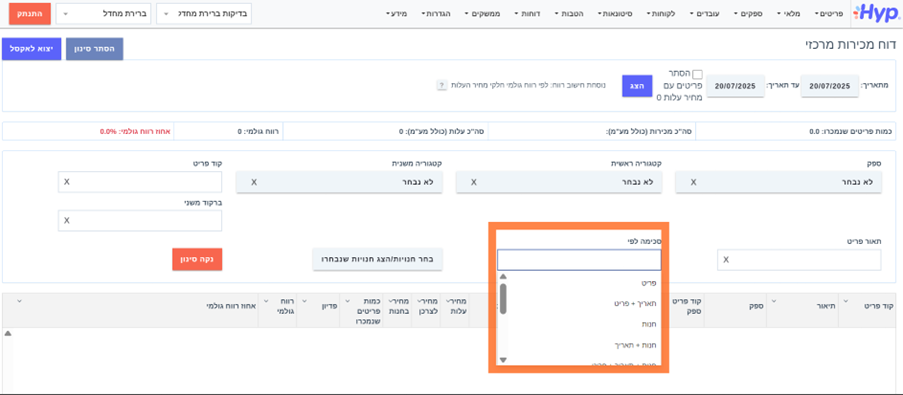Clear the ברקוד משני field with X
Image resolution: width=903 pixels, height=395 pixels.
click(x=66, y=221)
